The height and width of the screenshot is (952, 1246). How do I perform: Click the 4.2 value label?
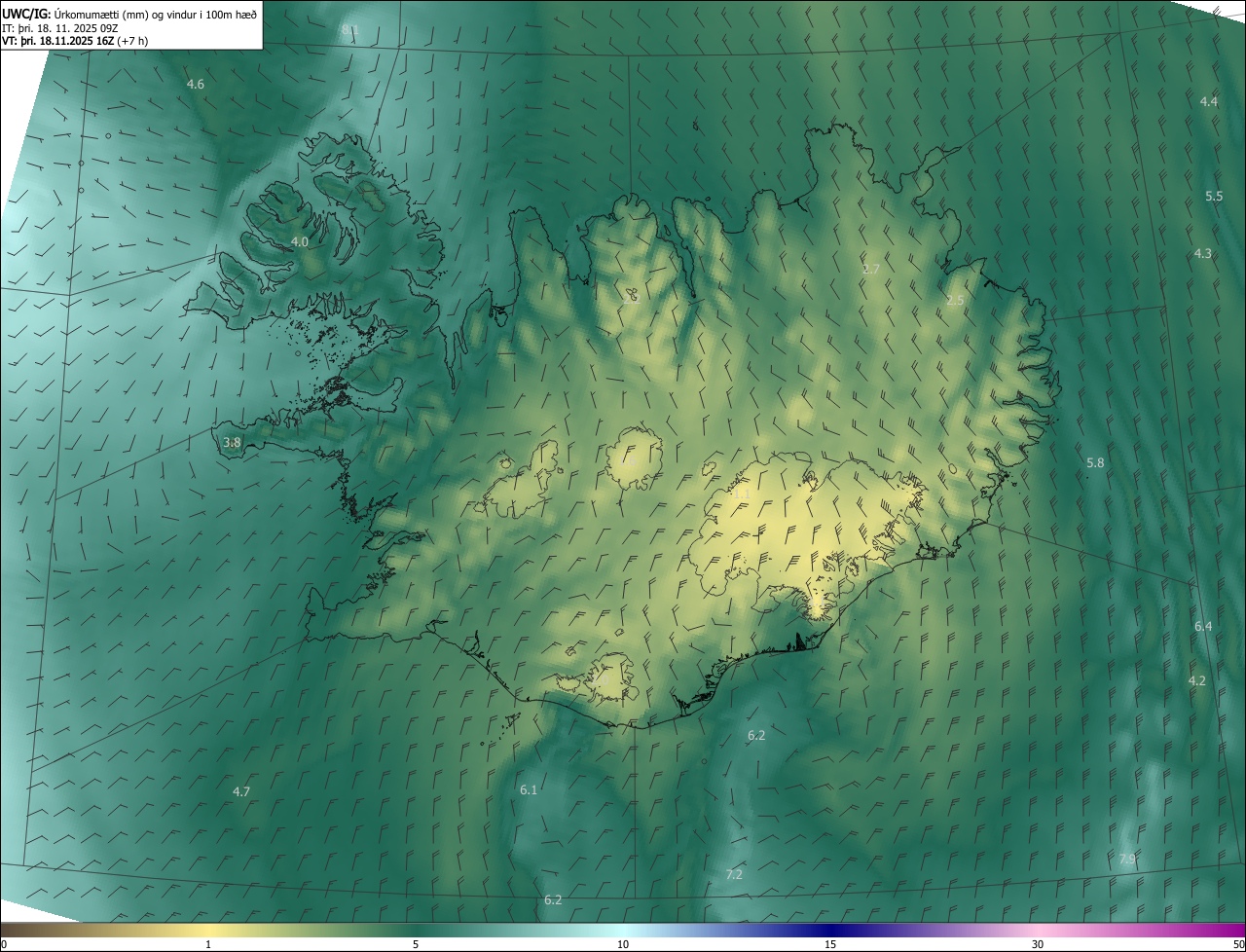coord(1197,681)
